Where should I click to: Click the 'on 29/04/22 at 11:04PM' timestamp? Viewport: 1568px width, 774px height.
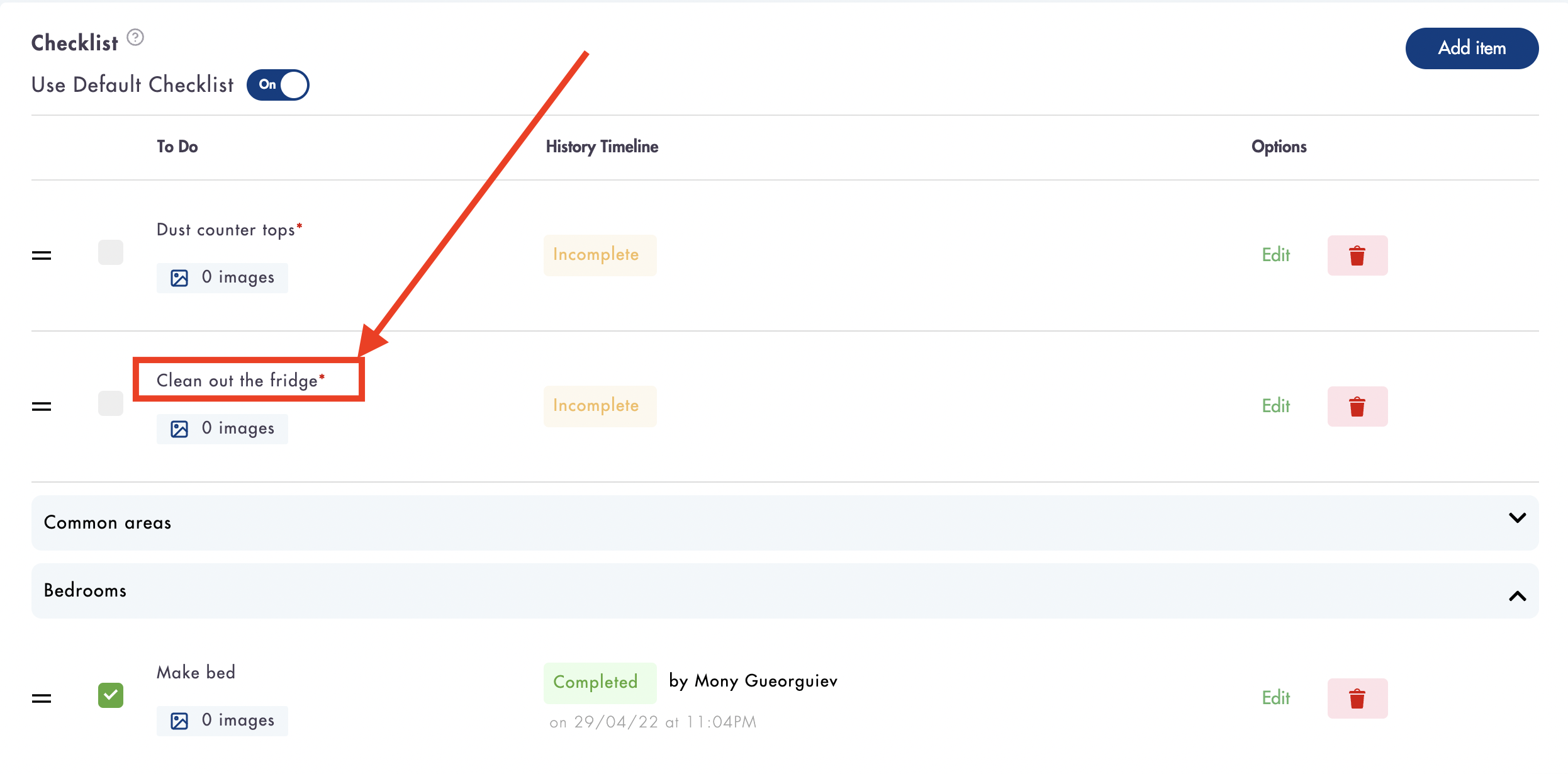652,722
